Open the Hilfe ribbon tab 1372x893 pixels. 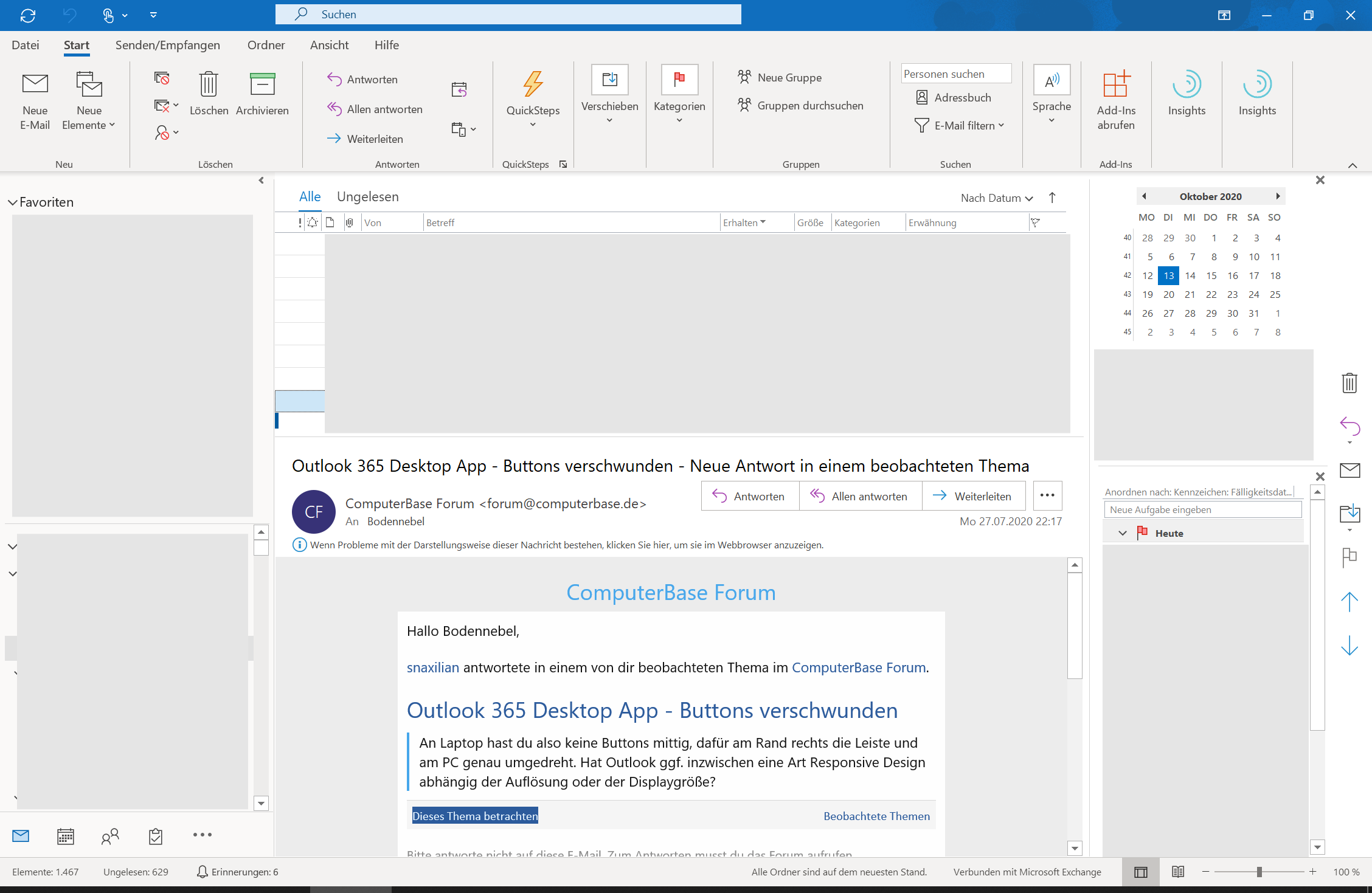(x=387, y=45)
